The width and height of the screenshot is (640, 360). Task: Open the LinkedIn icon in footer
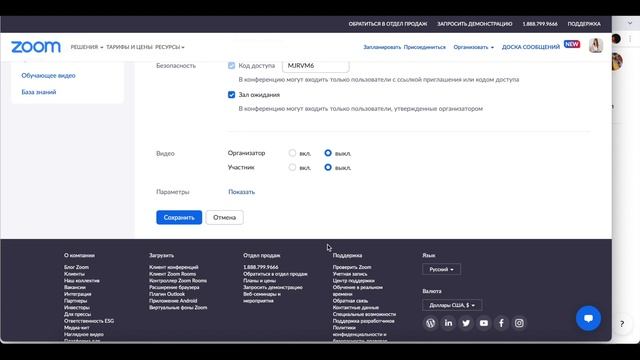coord(448,323)
